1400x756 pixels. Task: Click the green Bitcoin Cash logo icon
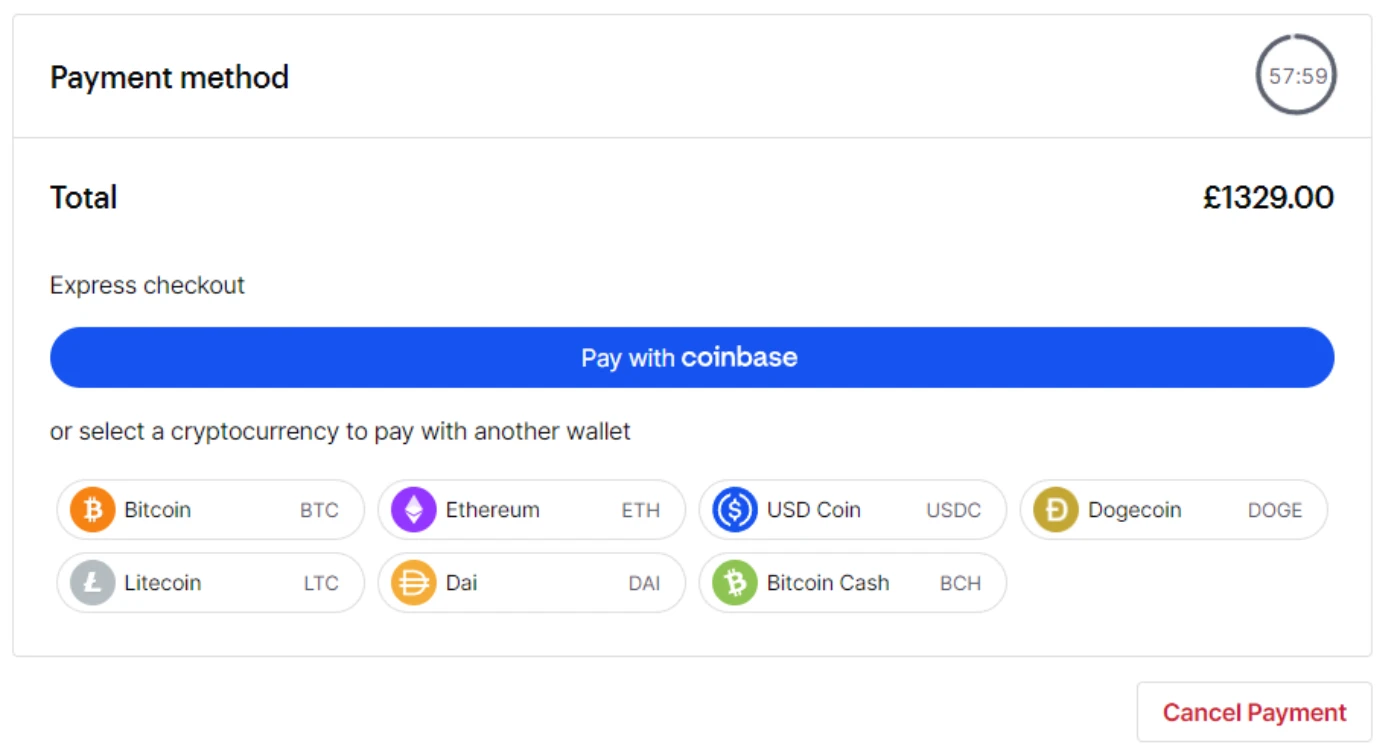coord(735,583)
